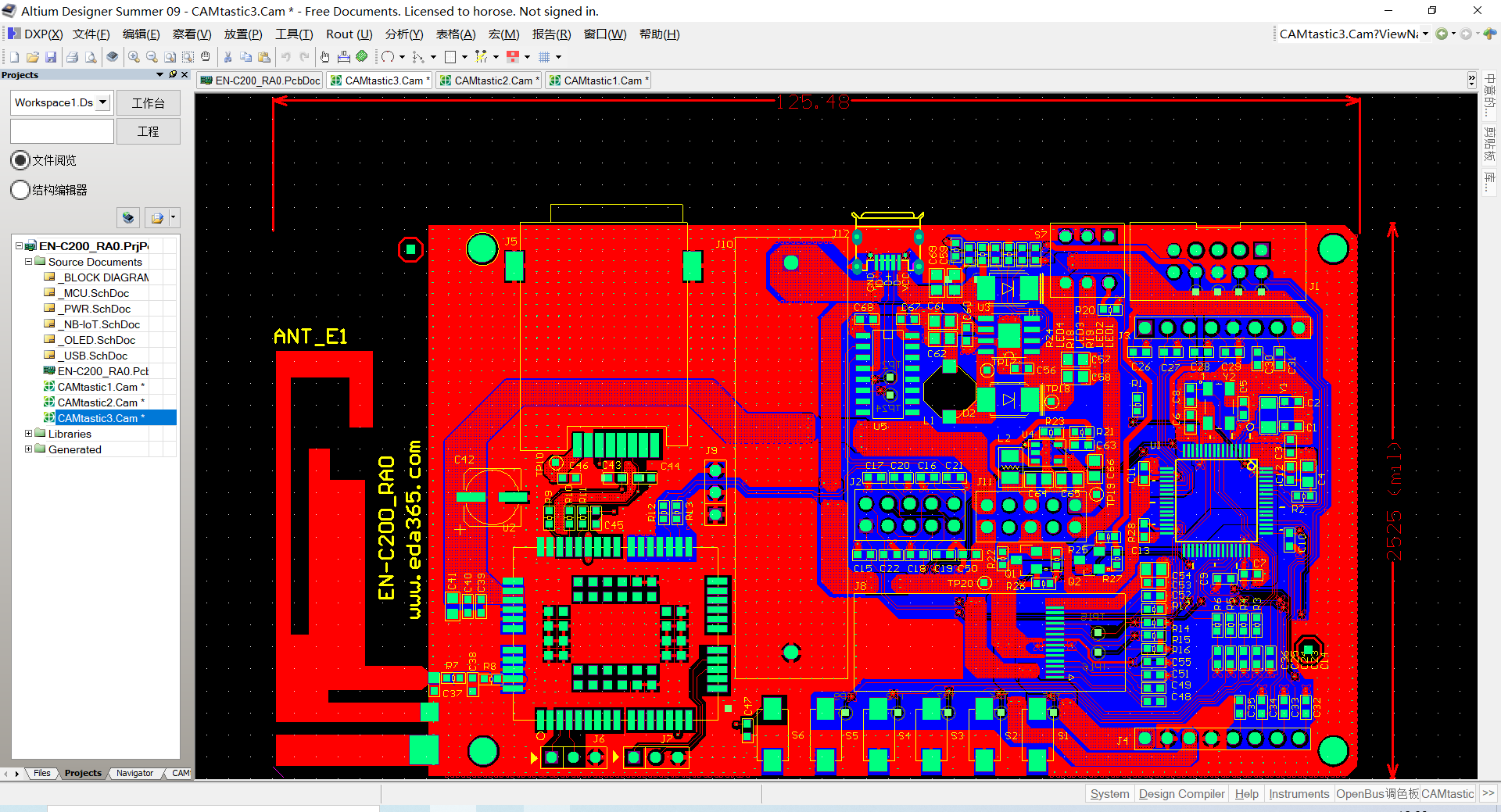This screenshot has height=812, width=1501.
Task: Click the red alignment toolbar icon
Action: 513,57
